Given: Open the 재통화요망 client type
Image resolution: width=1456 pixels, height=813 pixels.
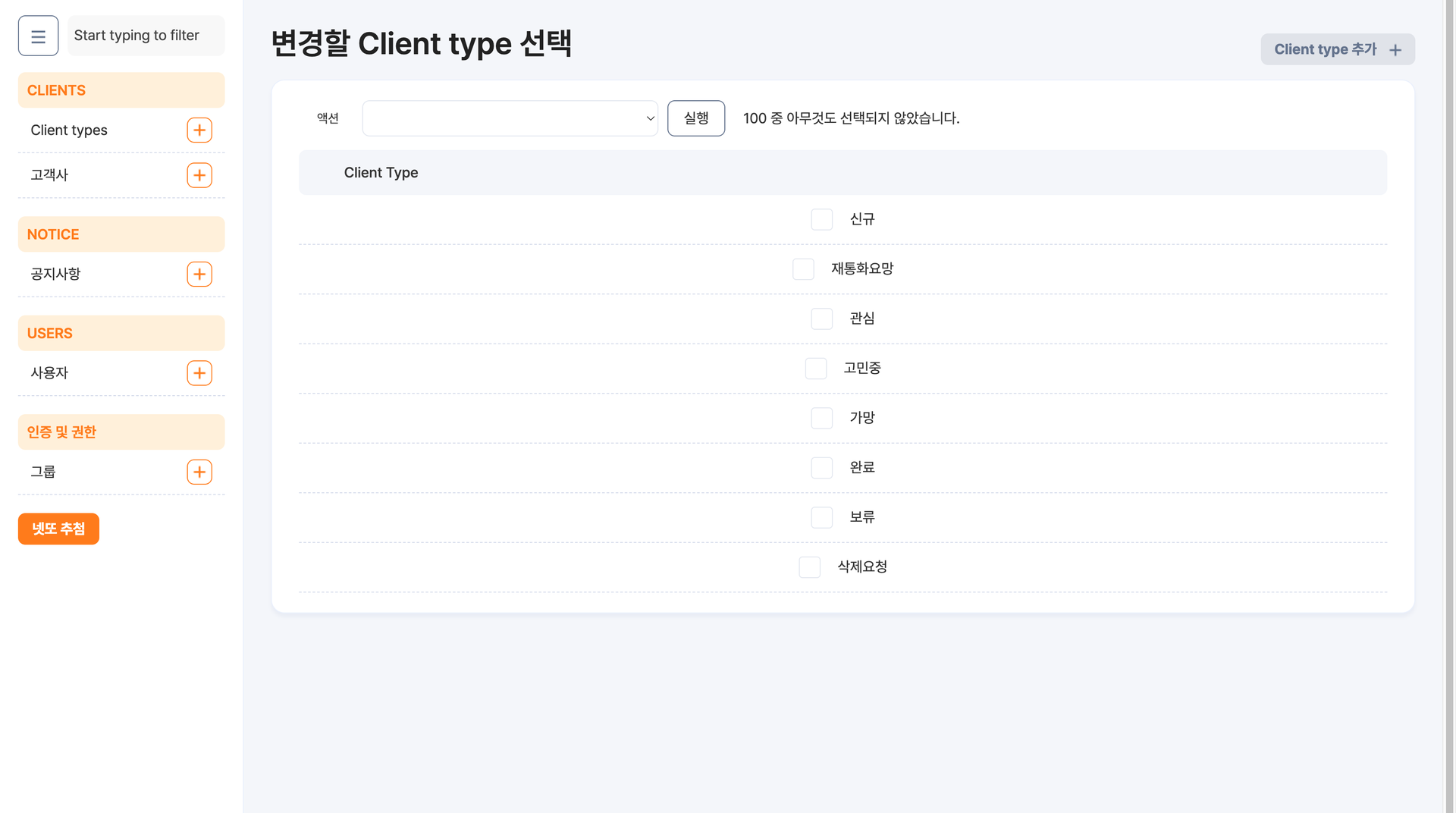Looking at the screenshot, I should coord(862,269).
